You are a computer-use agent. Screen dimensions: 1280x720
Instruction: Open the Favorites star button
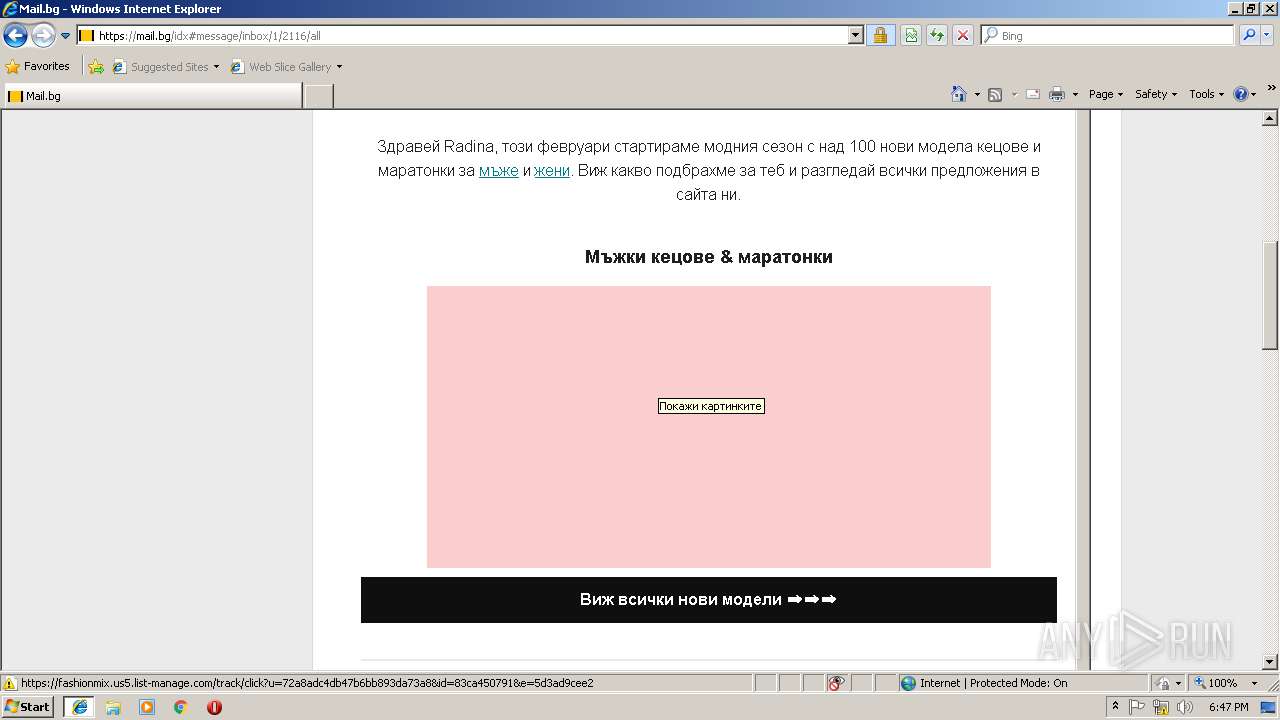tap(38, 67)
